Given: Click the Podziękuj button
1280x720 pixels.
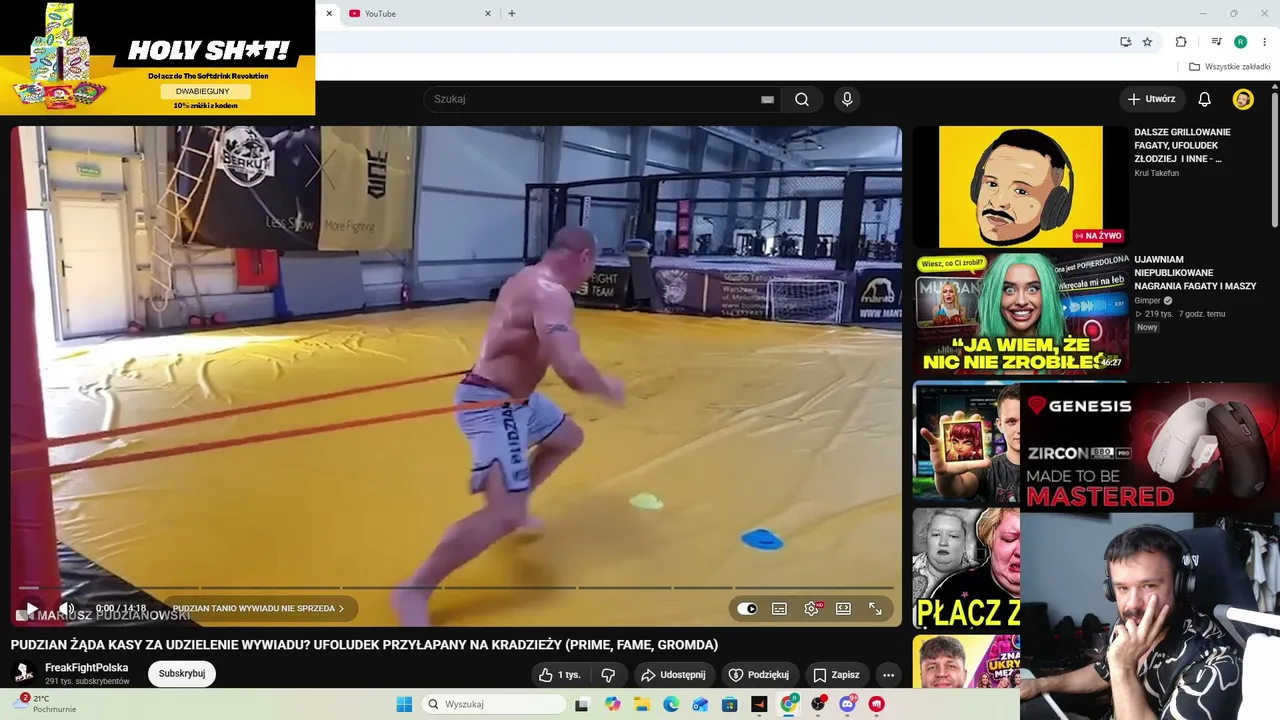Looking at the screenshot, I should coord(759,675).
